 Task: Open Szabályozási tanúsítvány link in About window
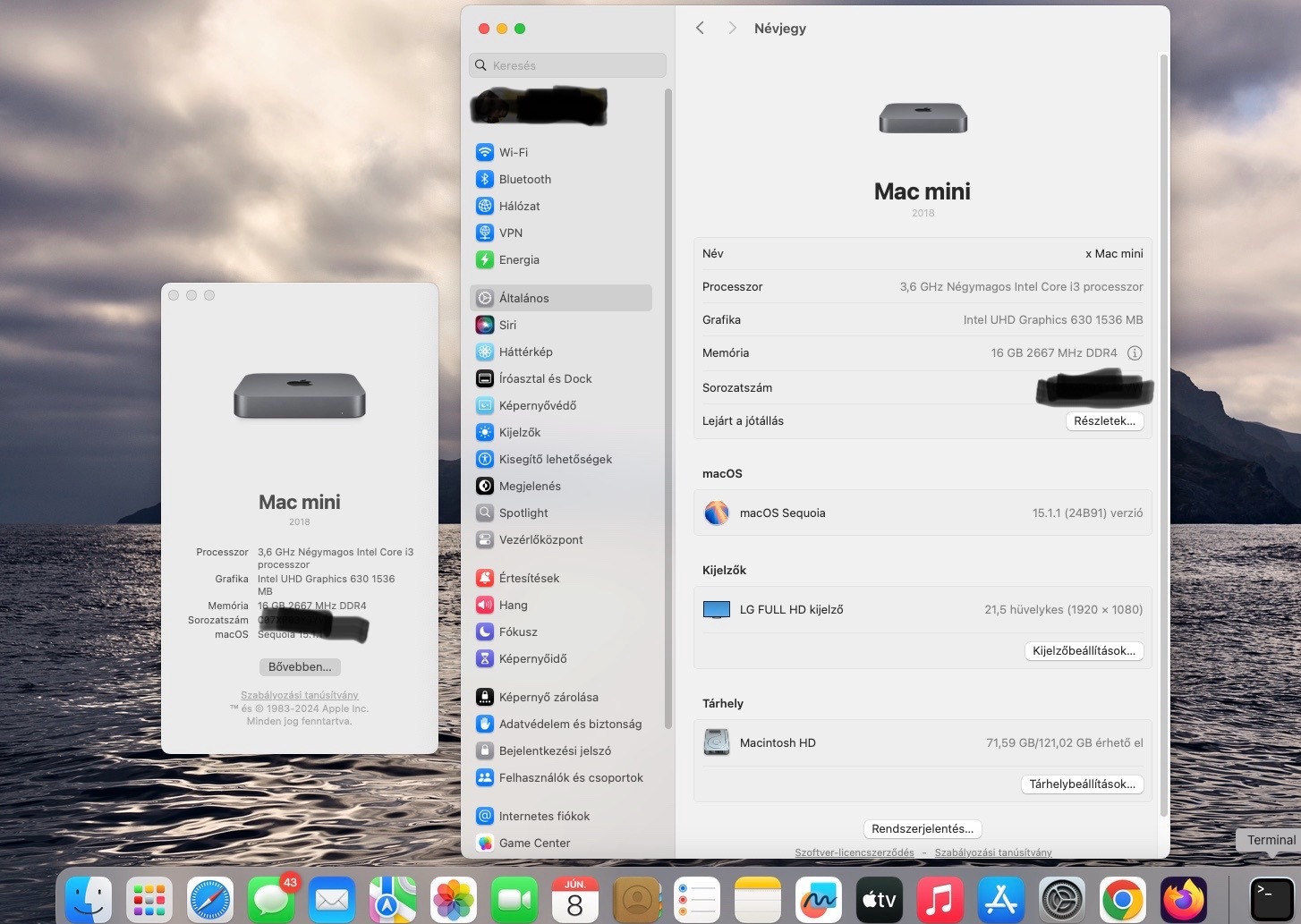(300, 695)
